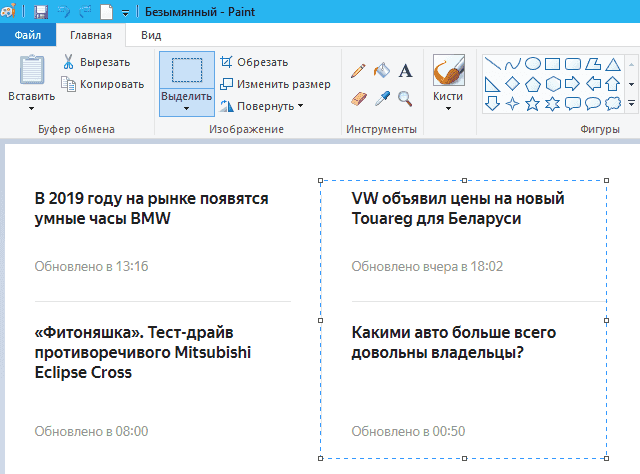The width and height of the screenshot is (640, 474).
Task: Click the Вставить clipboard icon
Action: (32, 70)
